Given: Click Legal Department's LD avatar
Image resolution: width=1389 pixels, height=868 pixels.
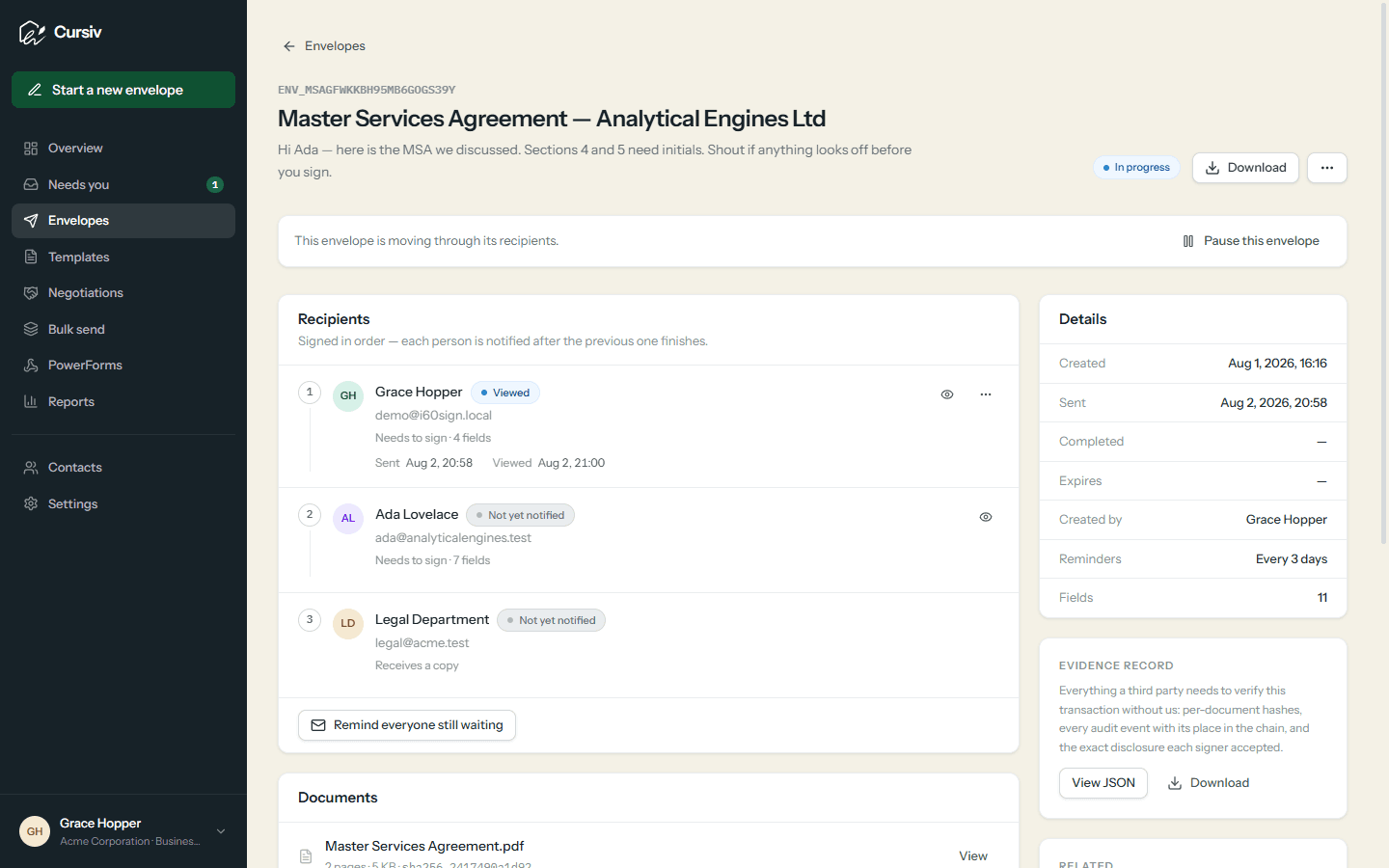Looking at the screenshot, I should (348, 623).
